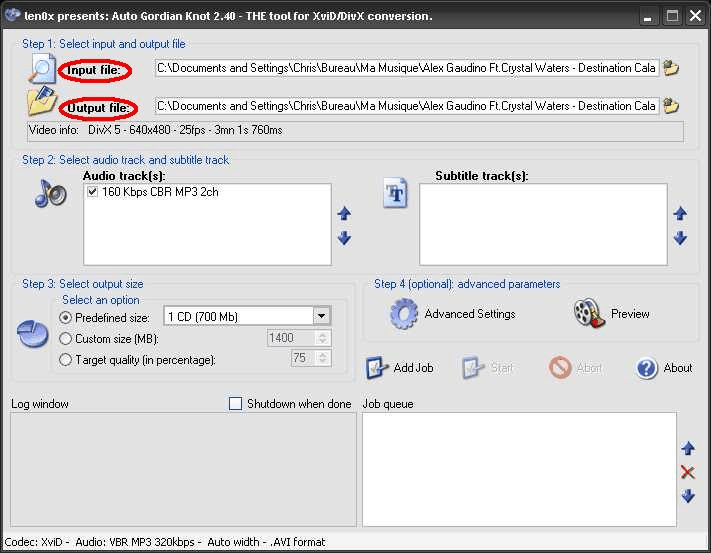Move audio track up with arrow
This screenshot has width=711, height=553.
point(344,213)
